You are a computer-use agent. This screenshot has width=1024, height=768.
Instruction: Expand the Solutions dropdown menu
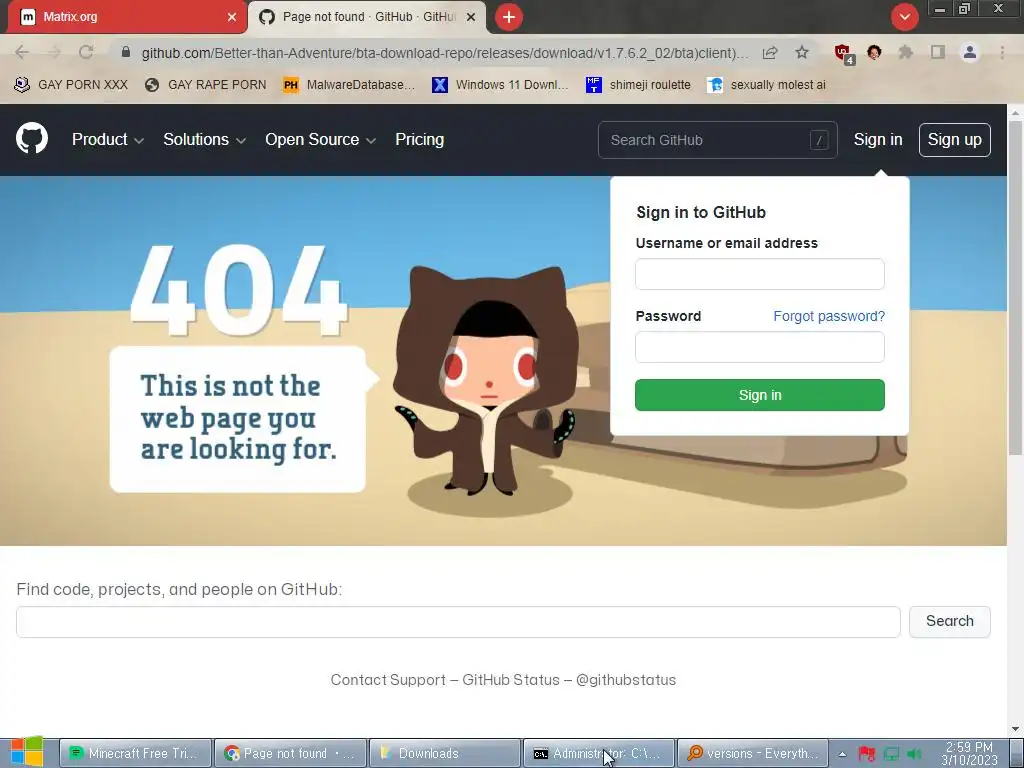tap(204, 140)
